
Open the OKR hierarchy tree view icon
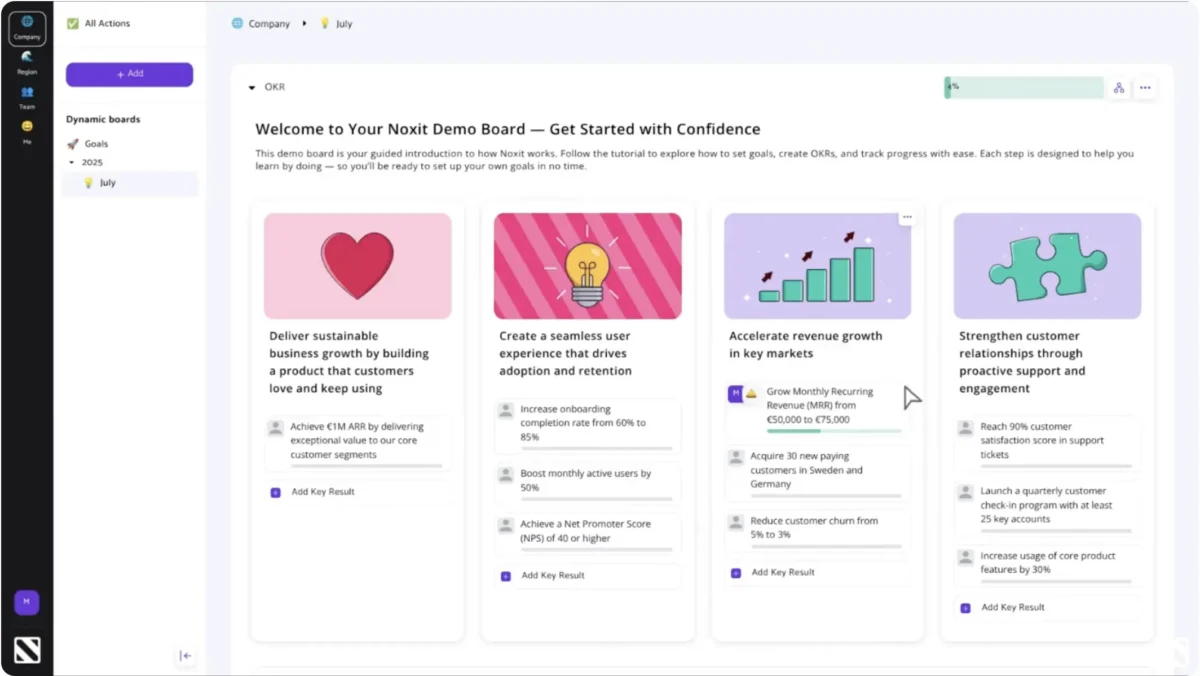[x=1119, y=88]
